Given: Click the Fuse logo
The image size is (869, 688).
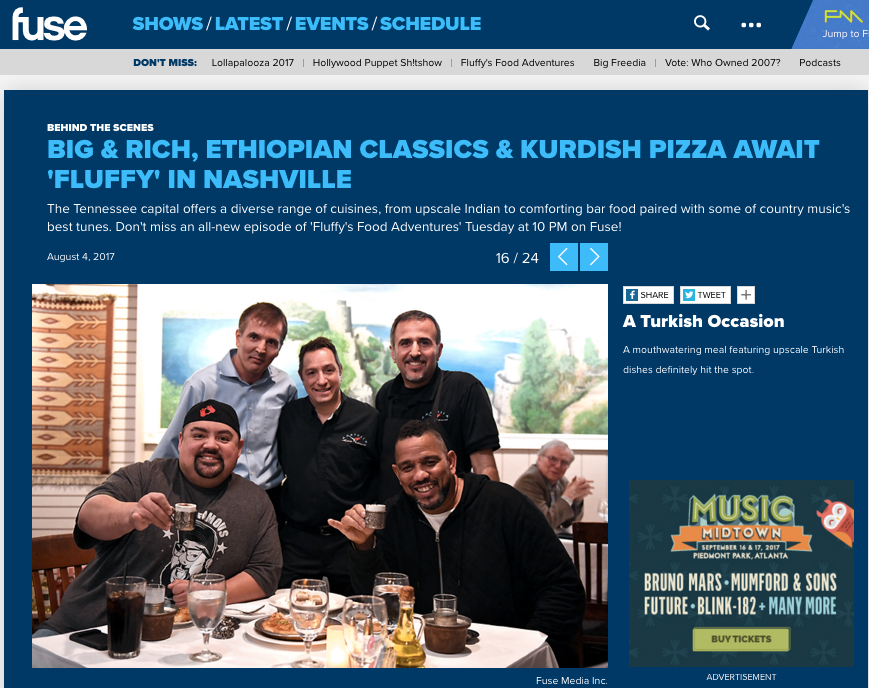Looking at the screenshot, I should click(49, 25).
